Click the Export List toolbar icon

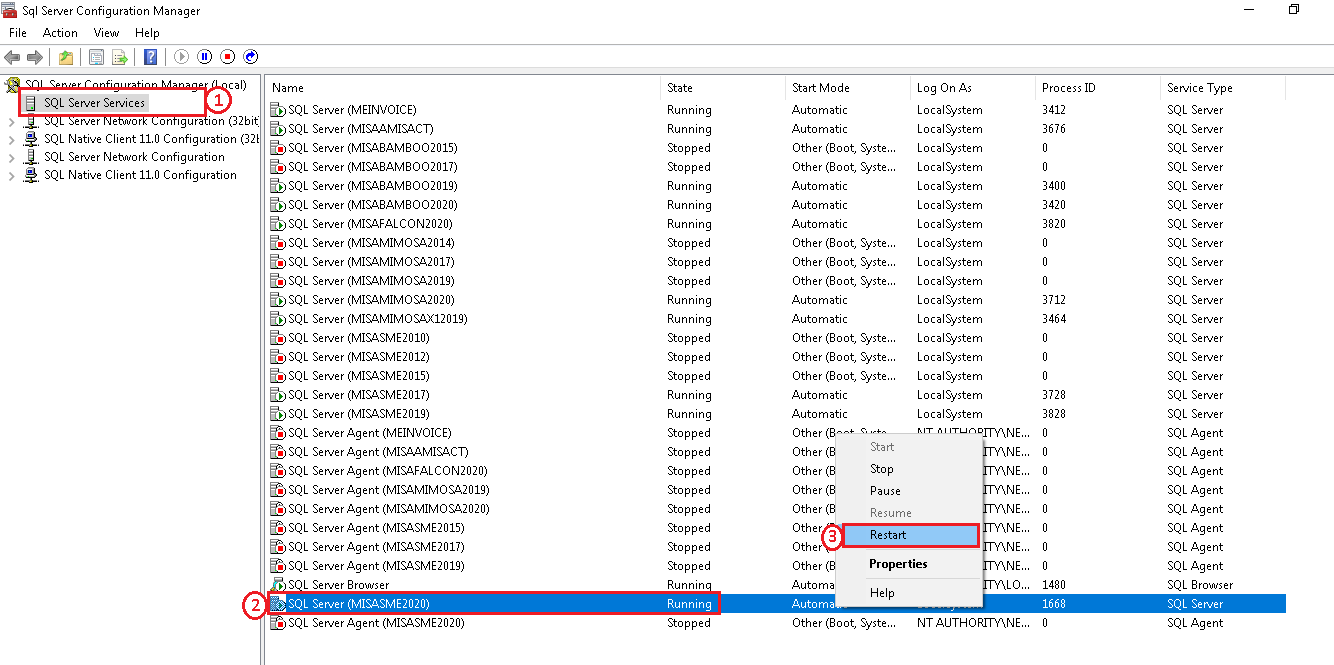pos(120,57)
